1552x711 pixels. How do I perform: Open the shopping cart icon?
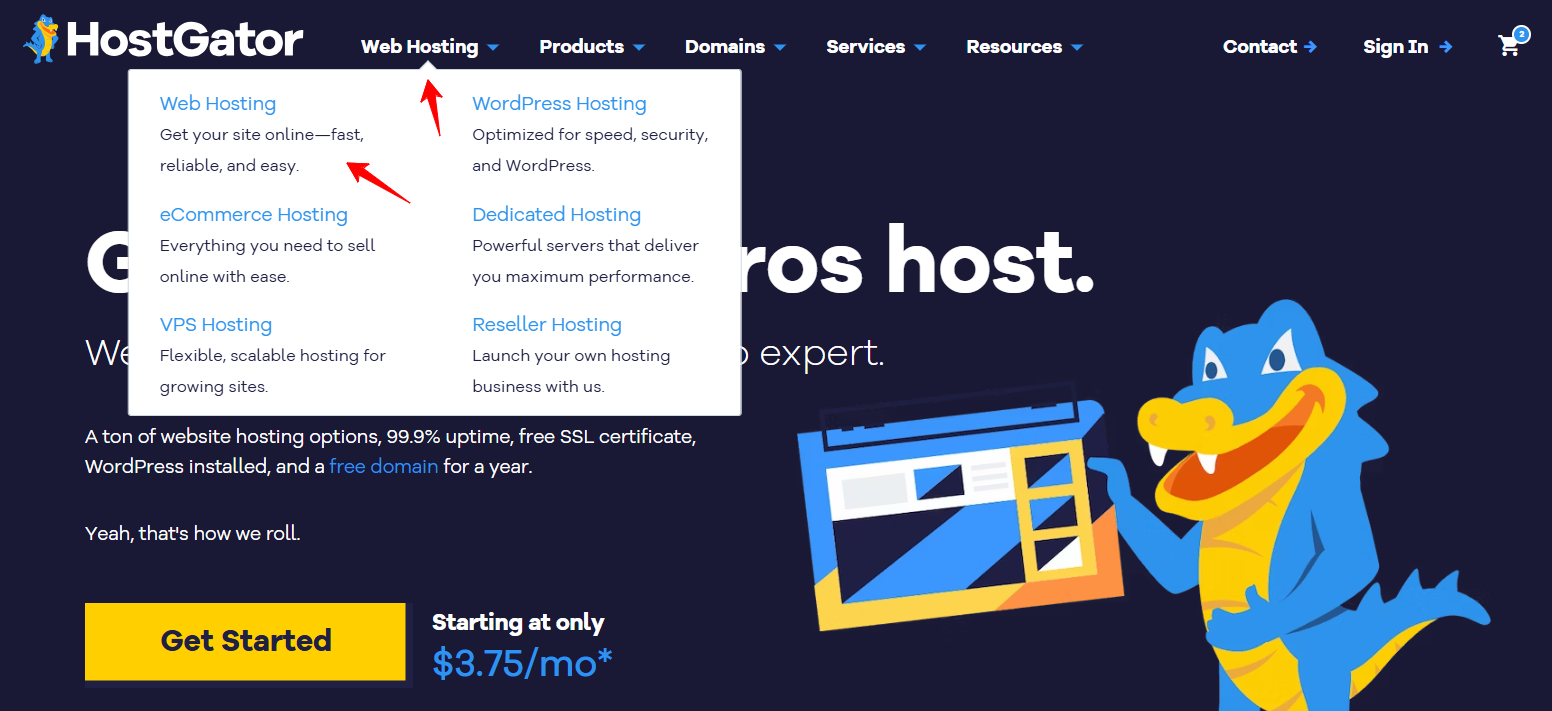[x=1509, y=45]
